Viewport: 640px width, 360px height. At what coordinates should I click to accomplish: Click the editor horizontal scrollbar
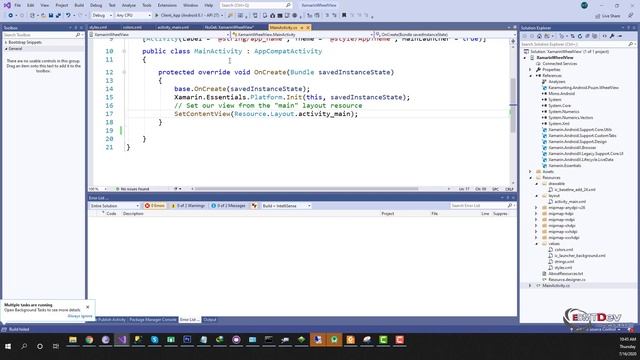pos(307,189)
